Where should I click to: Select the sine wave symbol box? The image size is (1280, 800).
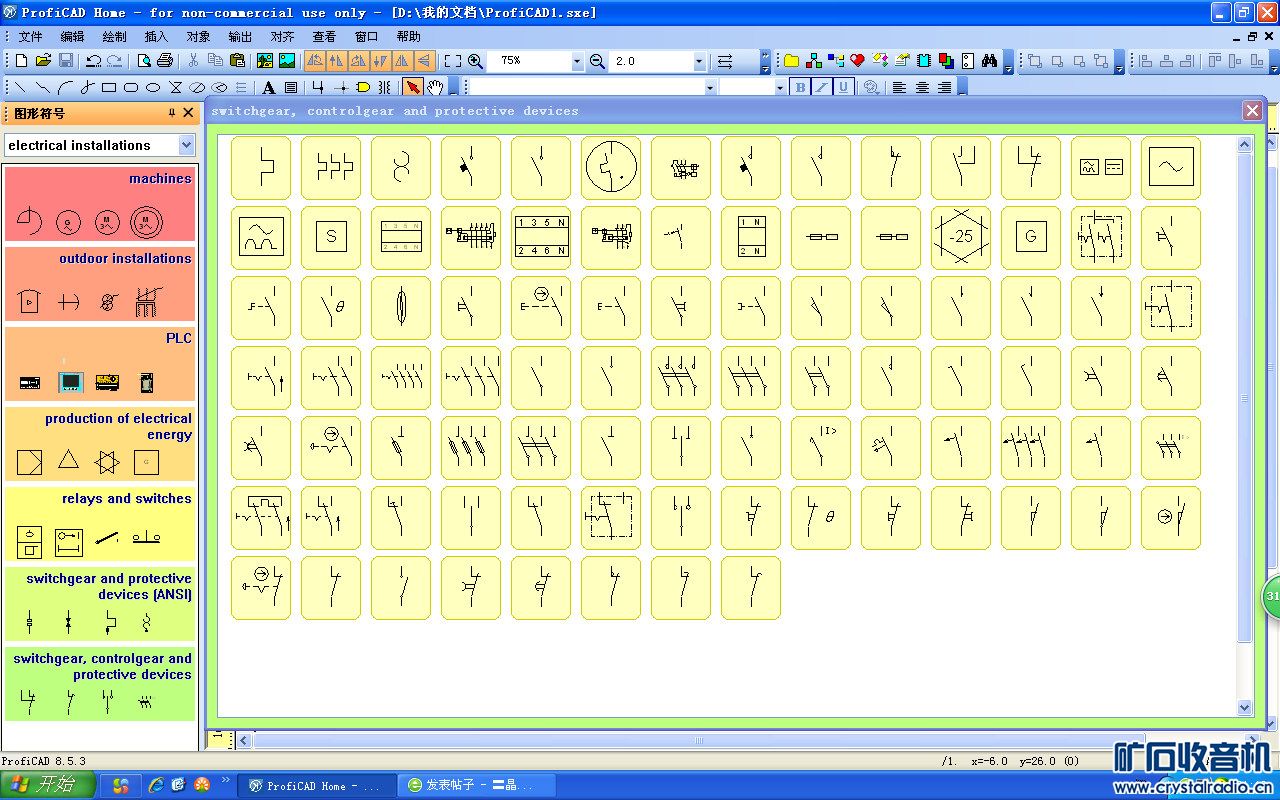(1171, 167)
